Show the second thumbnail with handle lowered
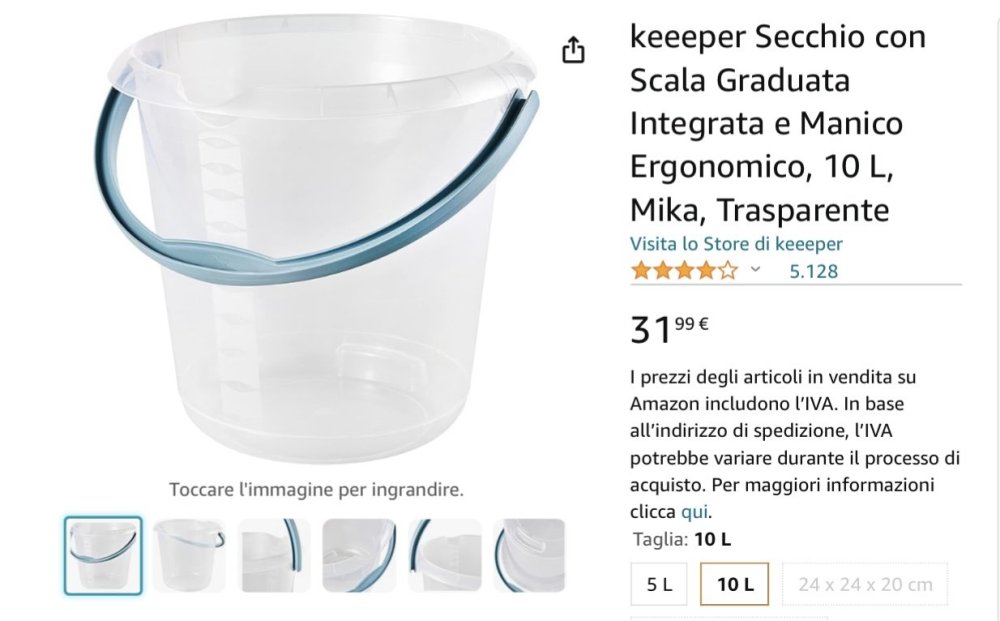Screen dimensions: 1000x621 pos(189,555)
